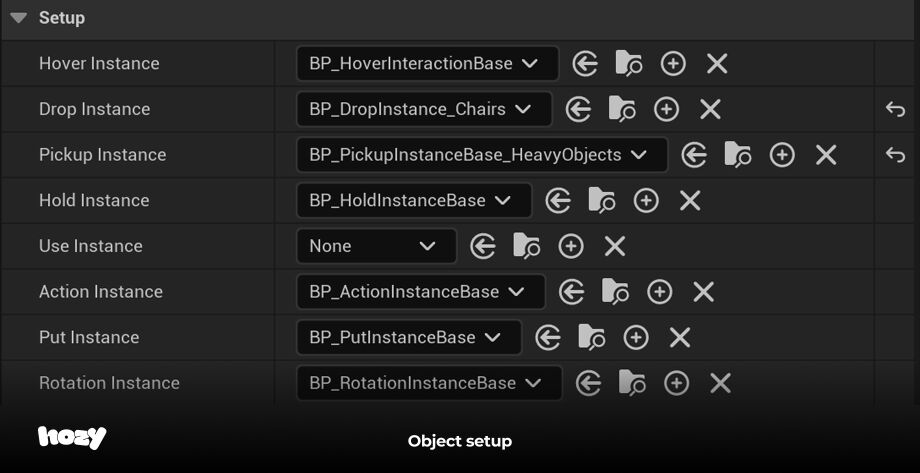Create new blueprint for Pickup Instance

[782, 155]
